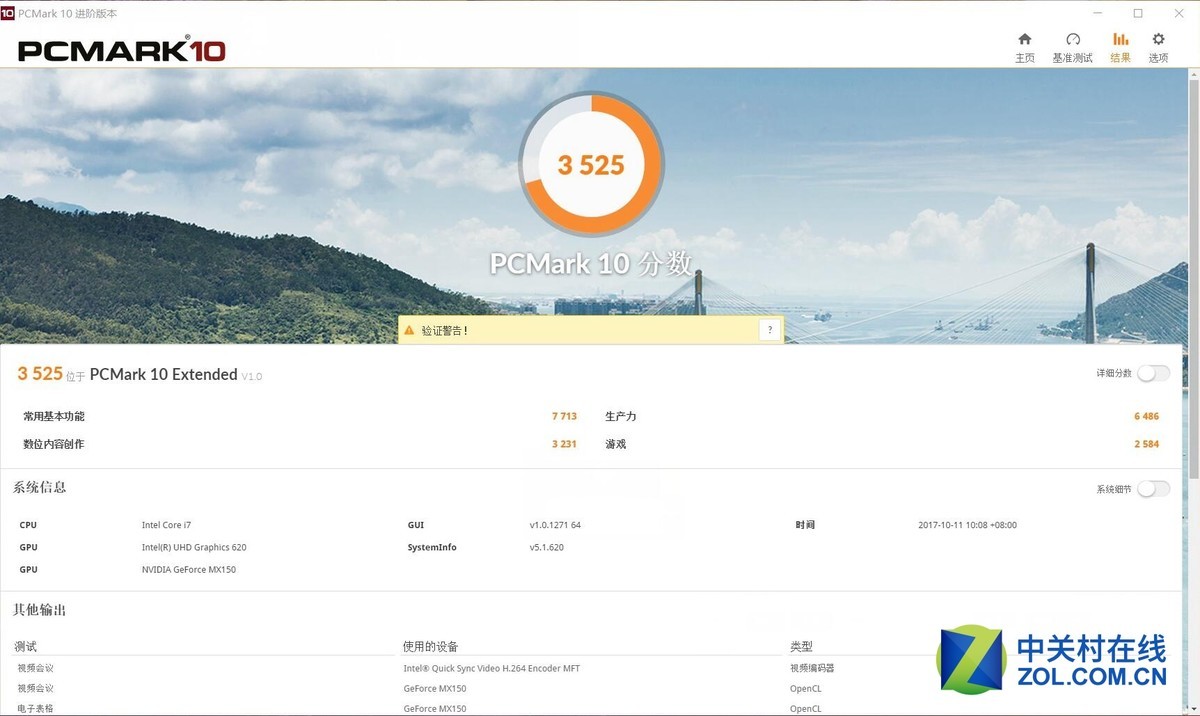The image size is (1200, 716).
Task: Click the question mark on the warning banner
Action: tap(769, 328)
